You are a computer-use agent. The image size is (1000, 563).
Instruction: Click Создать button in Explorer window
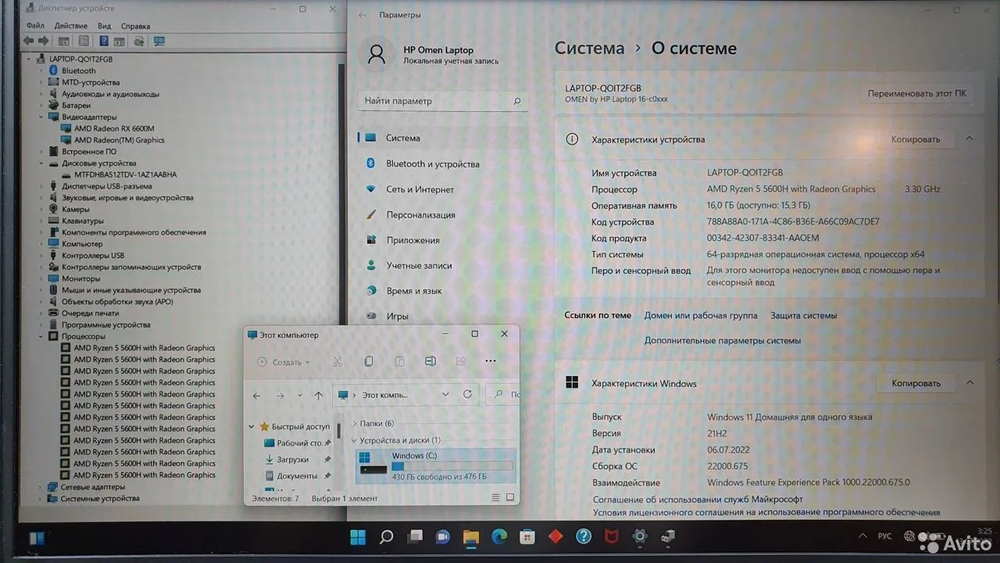coord(284,362)
